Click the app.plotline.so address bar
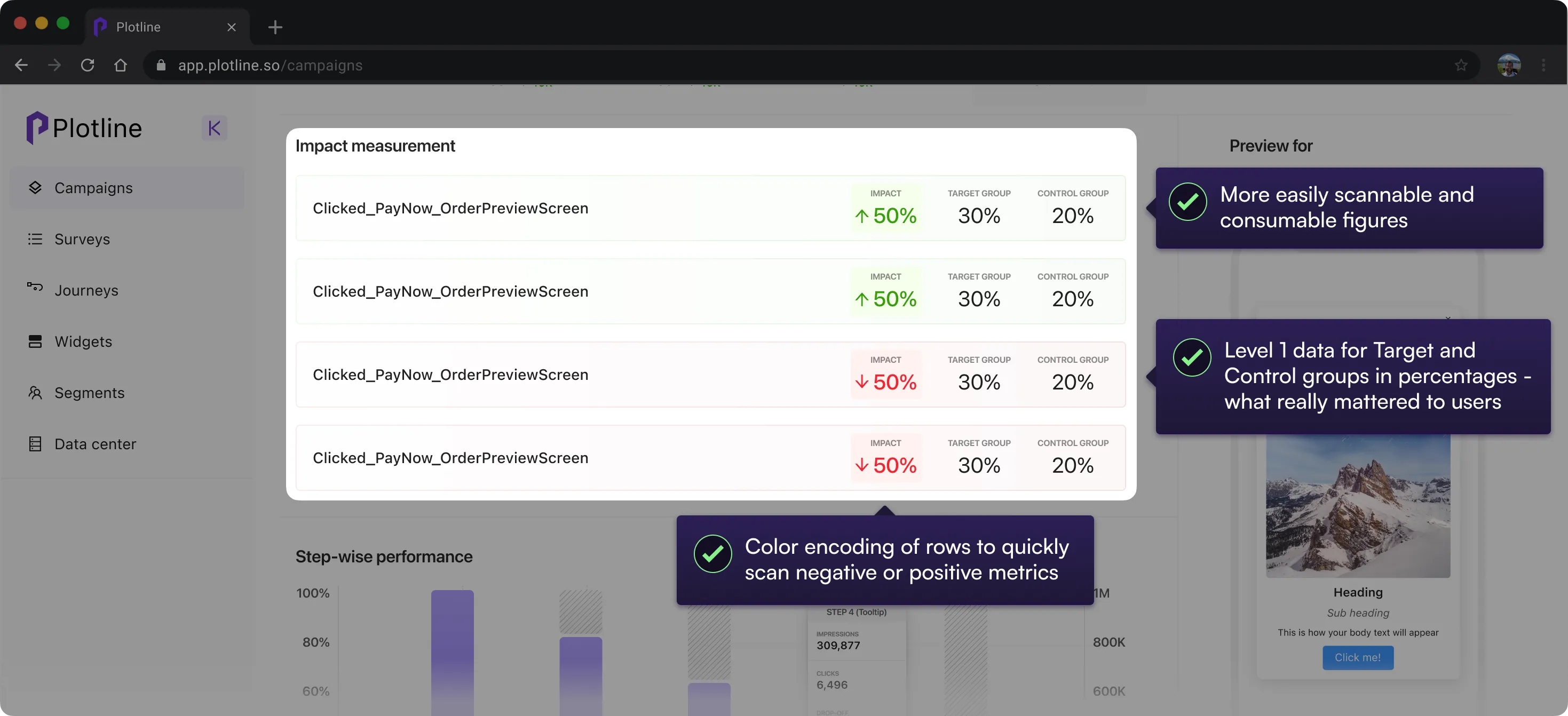 pyautogui.click(x=270, y=65)
